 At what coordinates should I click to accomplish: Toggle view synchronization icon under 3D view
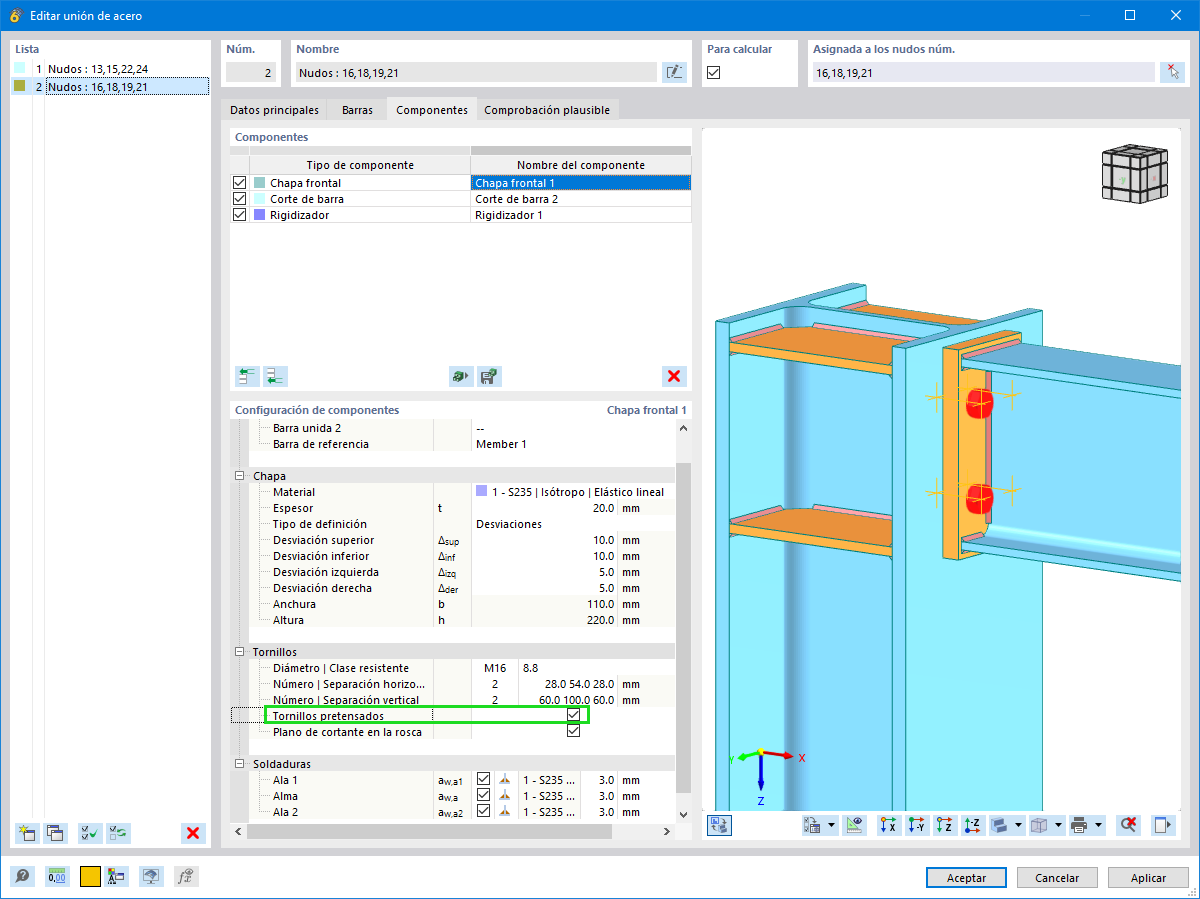pyautogui.click(x=719, y=825)
